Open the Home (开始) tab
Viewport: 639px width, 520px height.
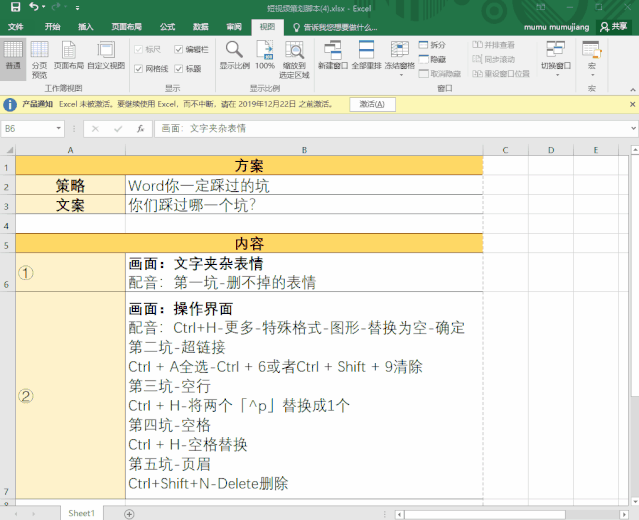[x=52, y=27]
